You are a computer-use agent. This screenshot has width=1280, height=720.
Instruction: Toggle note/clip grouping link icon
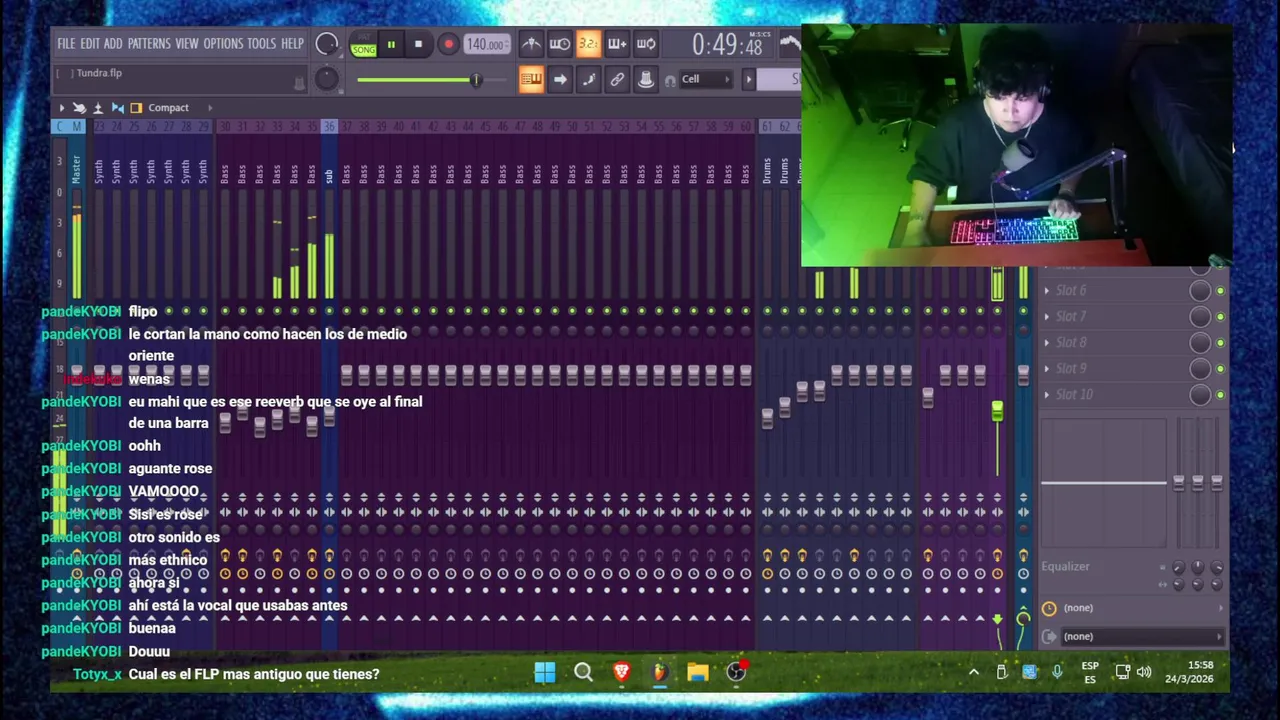617,80
